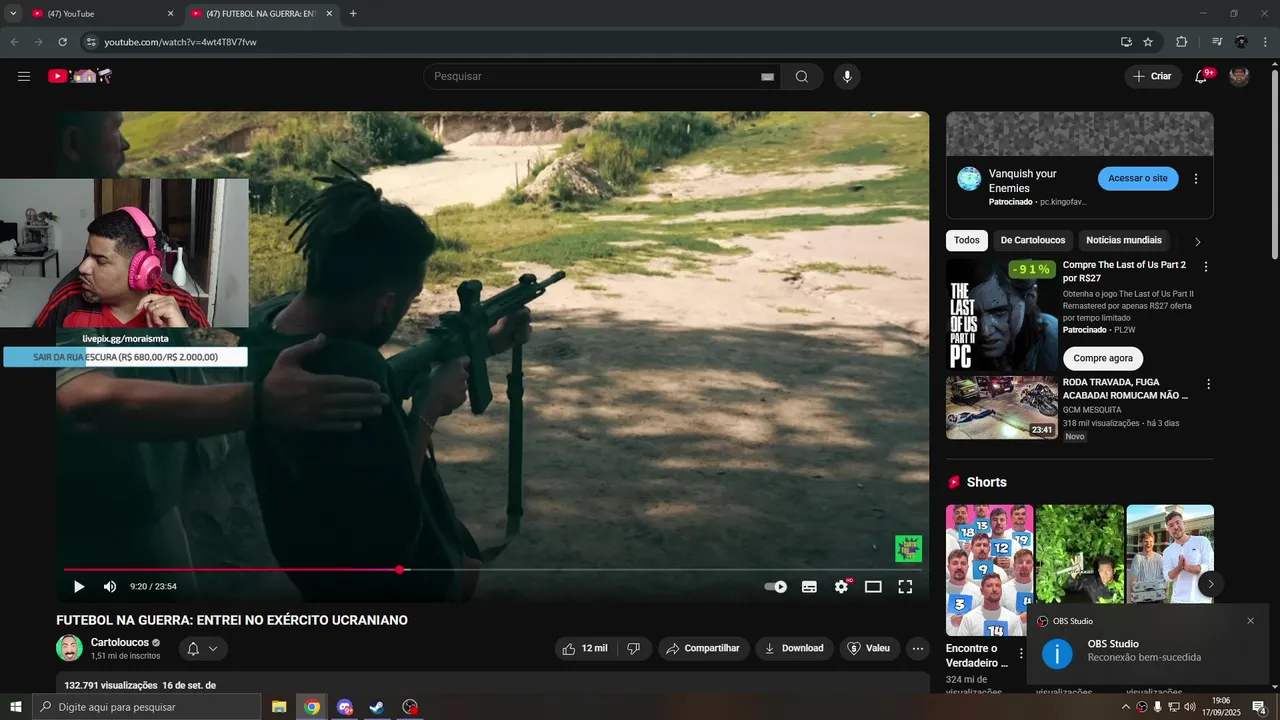The height and width of the screenshot is (720, 1280).
Task: Show next Shorts with the arrow button
Action: click(1210, 584)
